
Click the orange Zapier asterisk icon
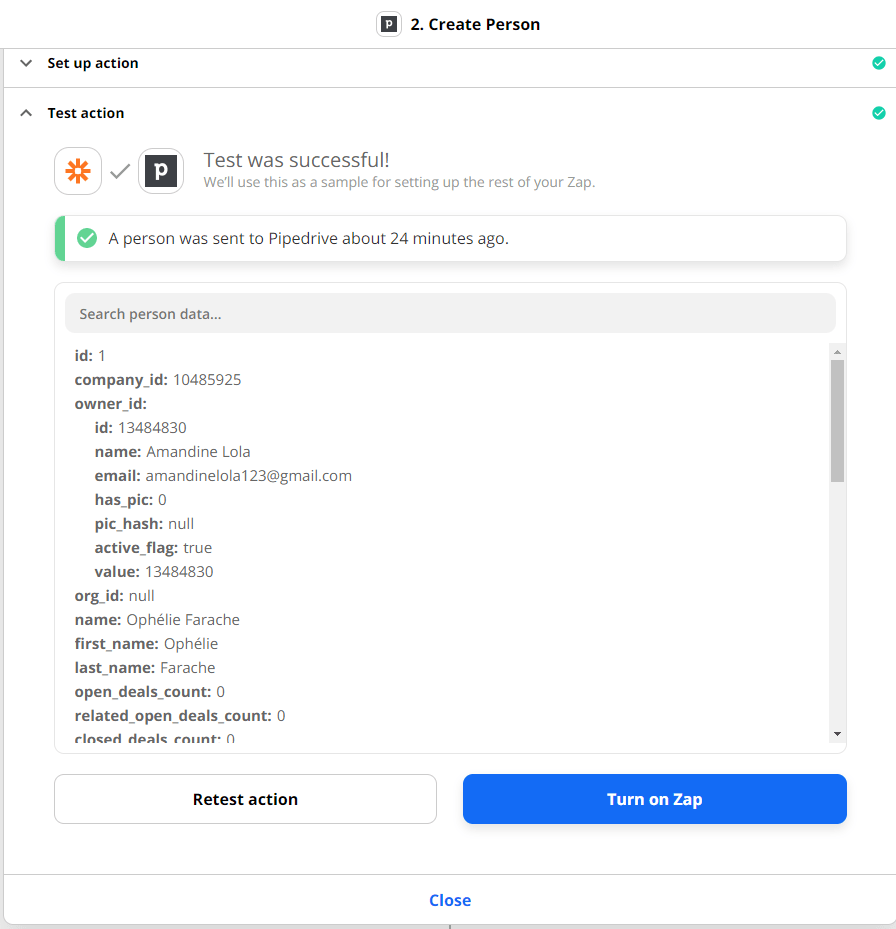78,171
